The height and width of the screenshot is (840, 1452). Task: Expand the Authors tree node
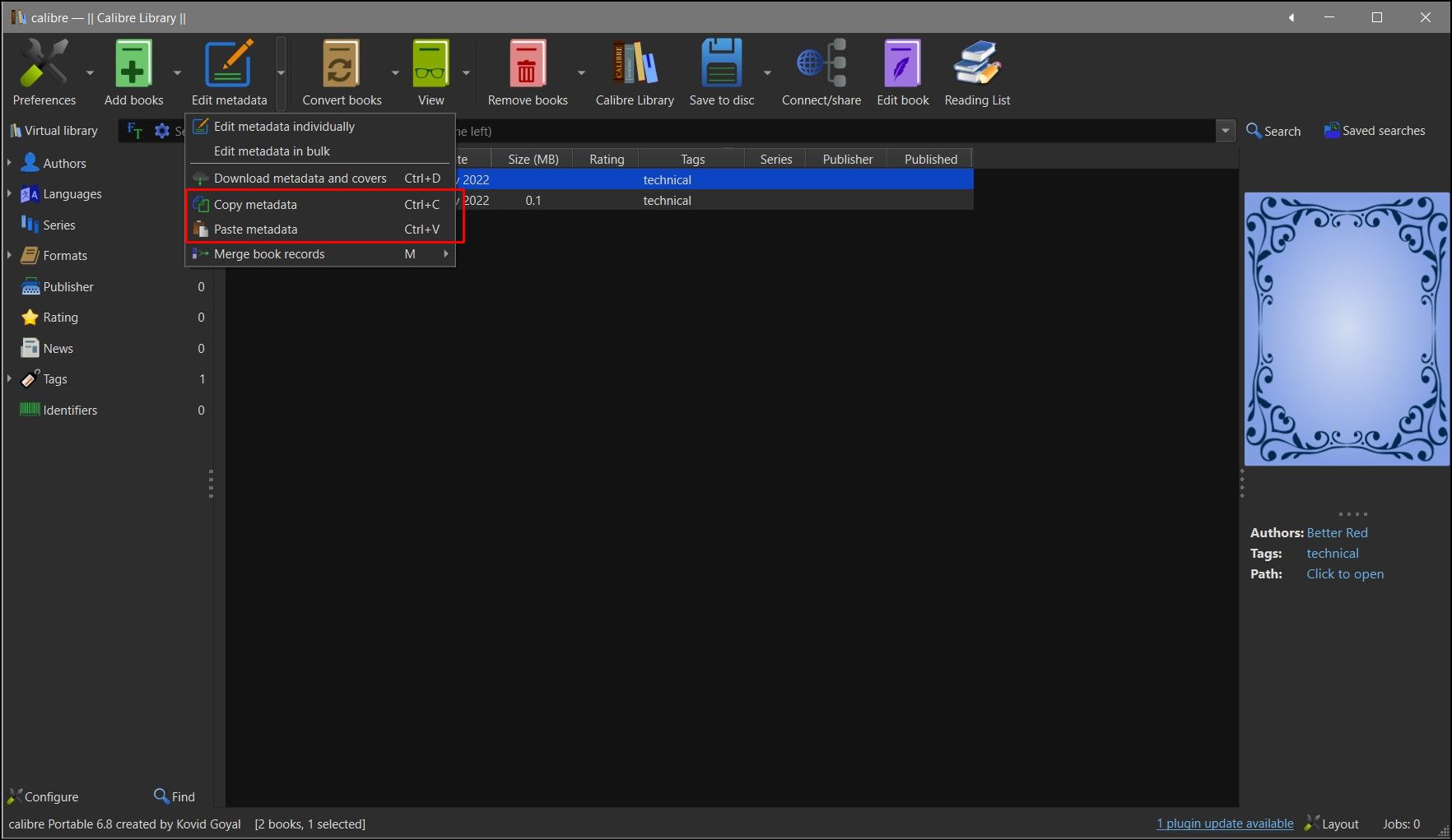coord(9,163)
